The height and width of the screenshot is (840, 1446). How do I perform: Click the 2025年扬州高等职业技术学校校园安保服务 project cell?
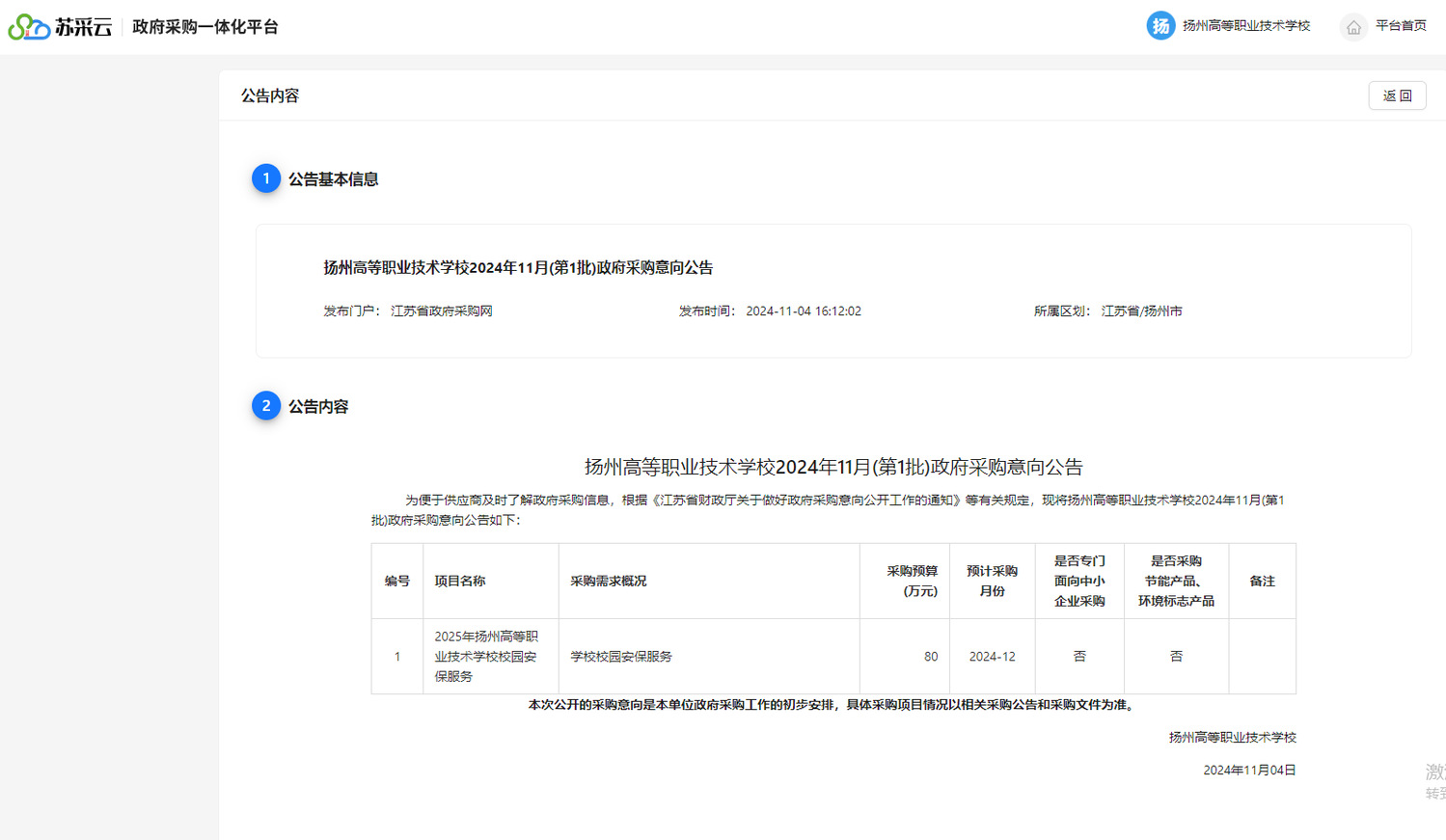point(487,657)
